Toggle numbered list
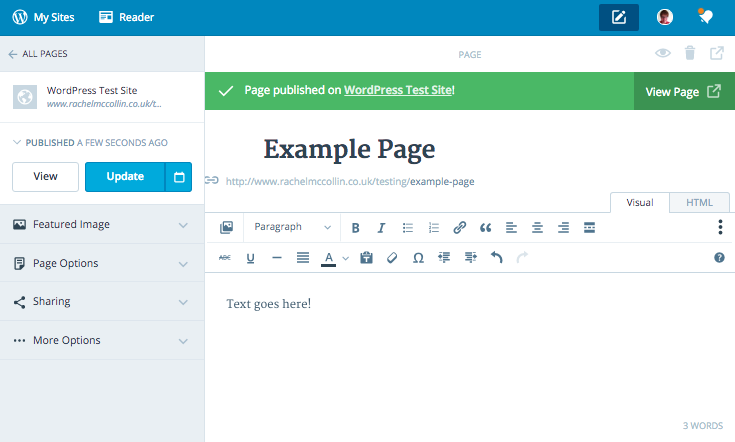Image resolution: width=735 pixels, height=442 pixels. point(434,228)
